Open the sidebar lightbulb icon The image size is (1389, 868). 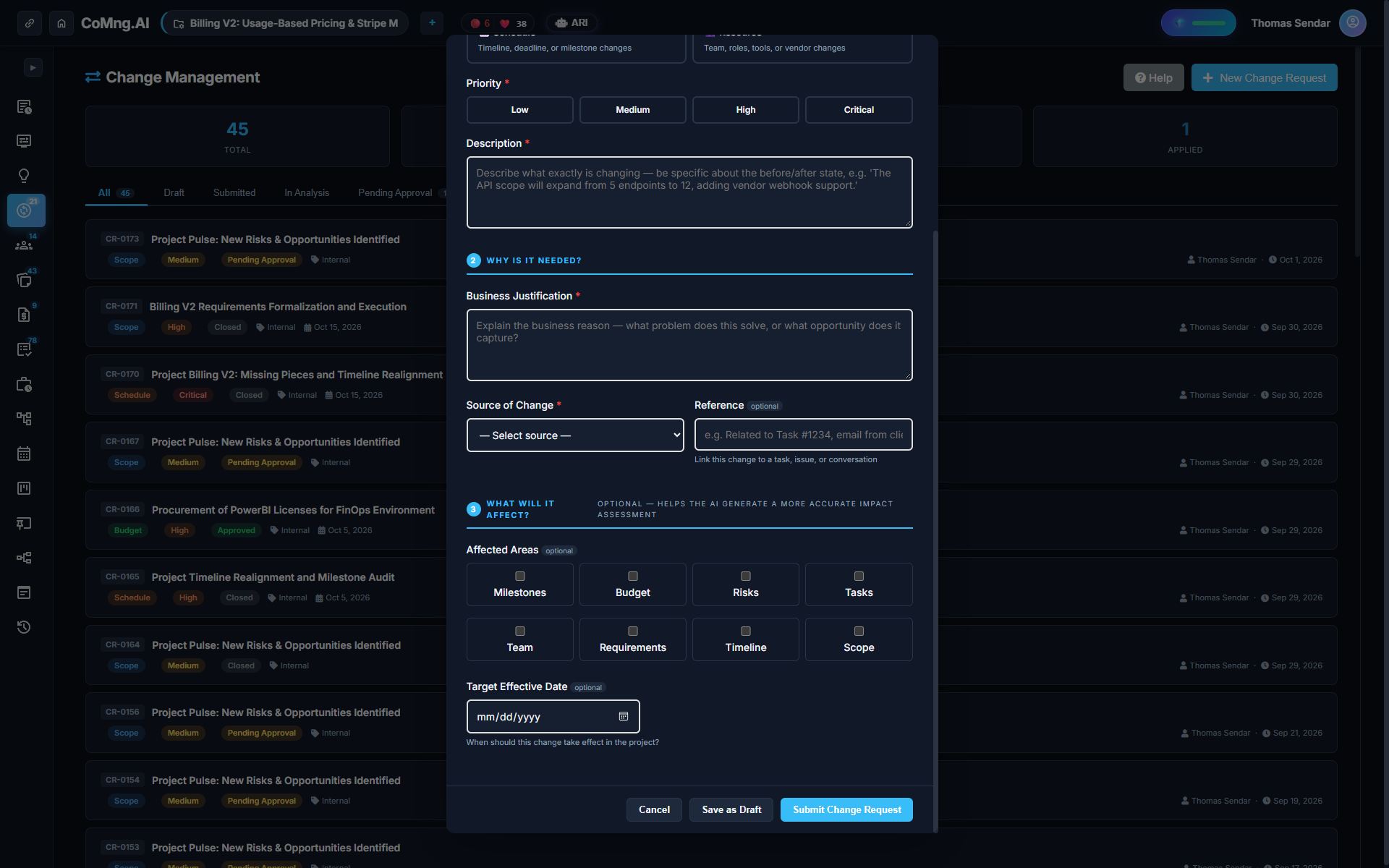(x=24, y=176)
